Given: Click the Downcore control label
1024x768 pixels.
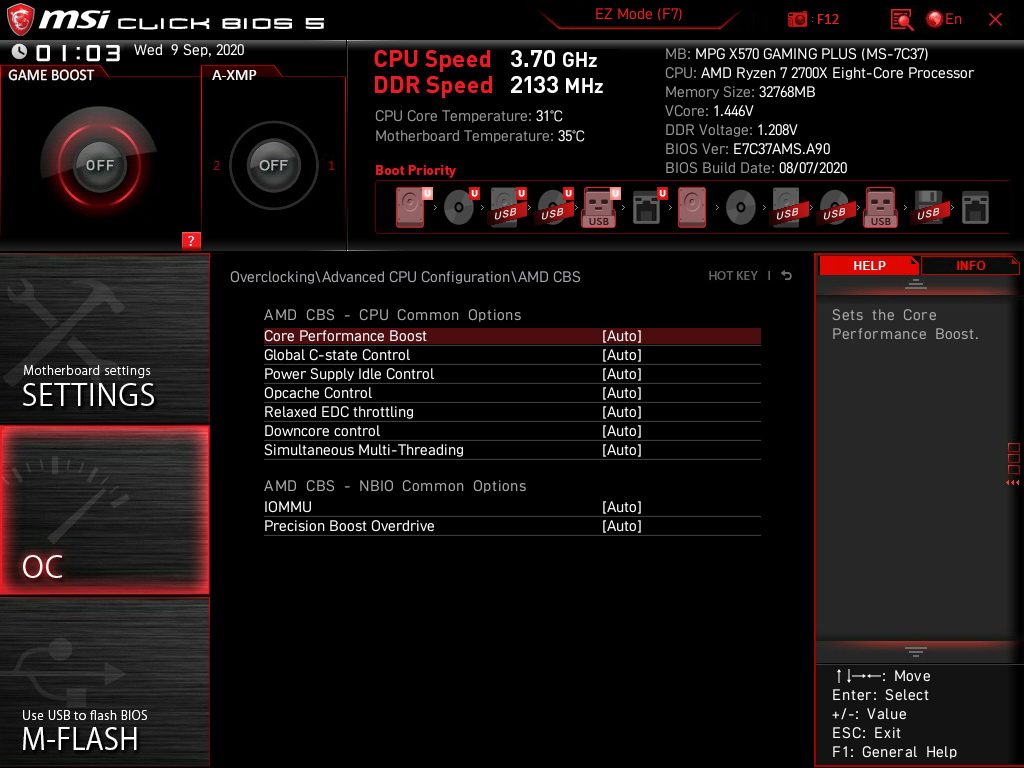Looking at the screenshot, I should tap(321, 430).
